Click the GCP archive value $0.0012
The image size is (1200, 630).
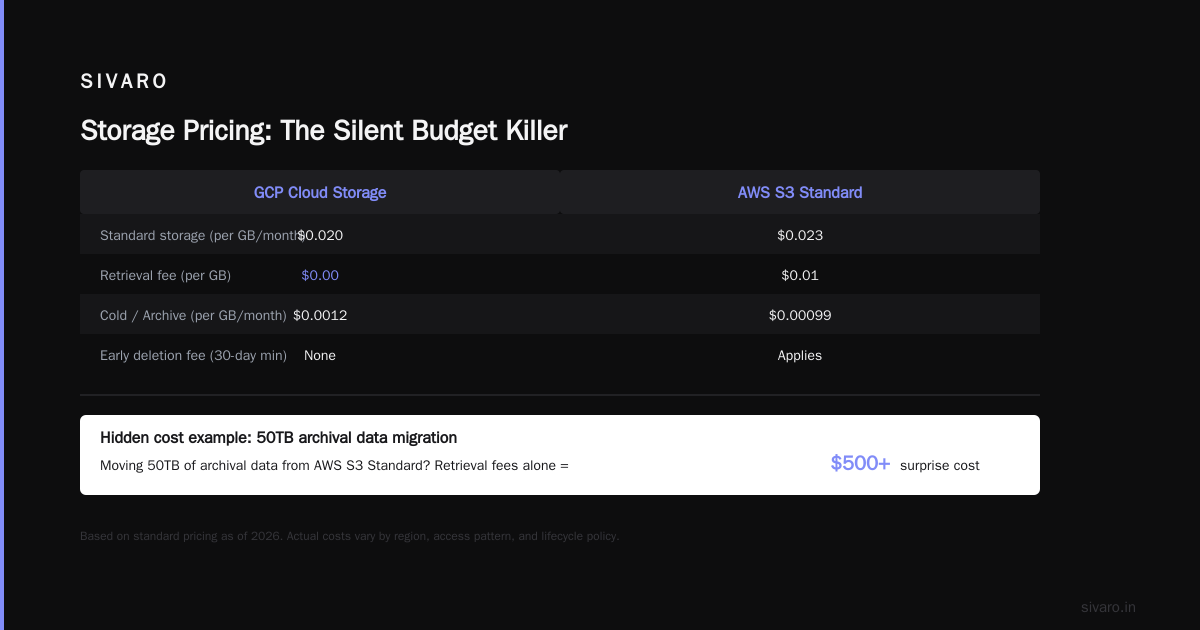pos(320,315)
